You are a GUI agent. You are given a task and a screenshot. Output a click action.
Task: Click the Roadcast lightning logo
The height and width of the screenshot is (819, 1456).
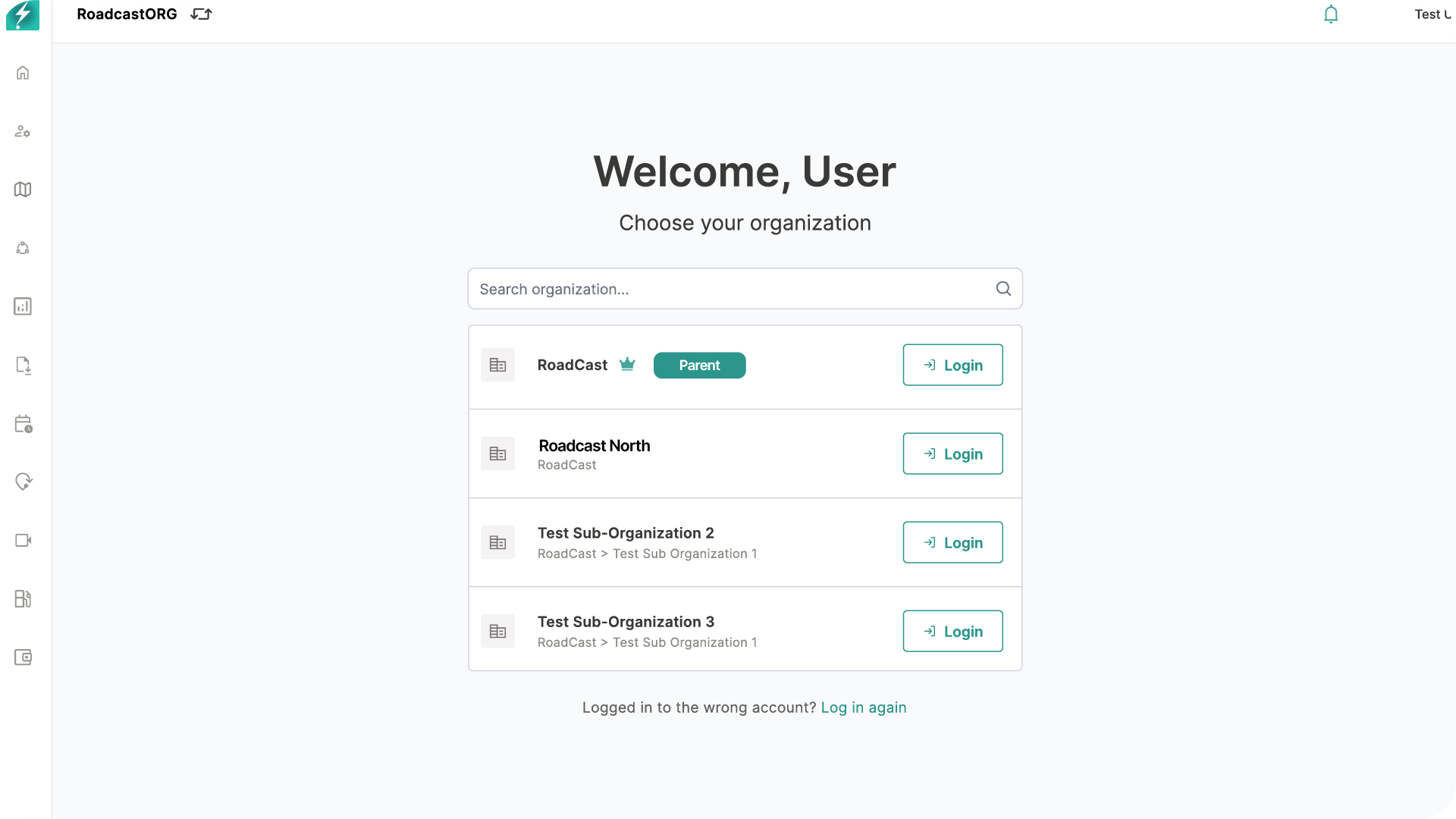click(23, 15)
